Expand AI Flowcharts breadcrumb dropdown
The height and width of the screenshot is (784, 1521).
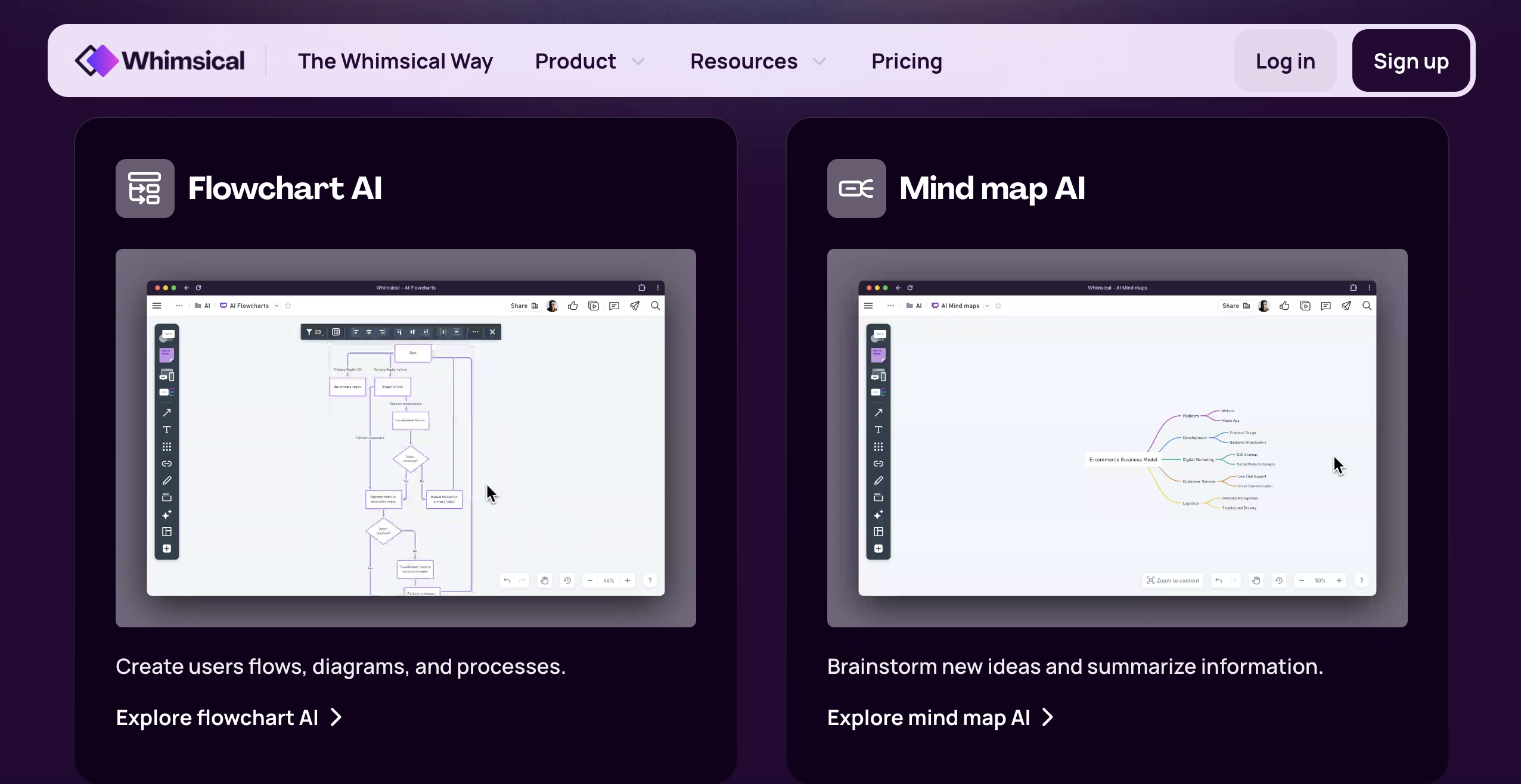click(x=277, y=306)
